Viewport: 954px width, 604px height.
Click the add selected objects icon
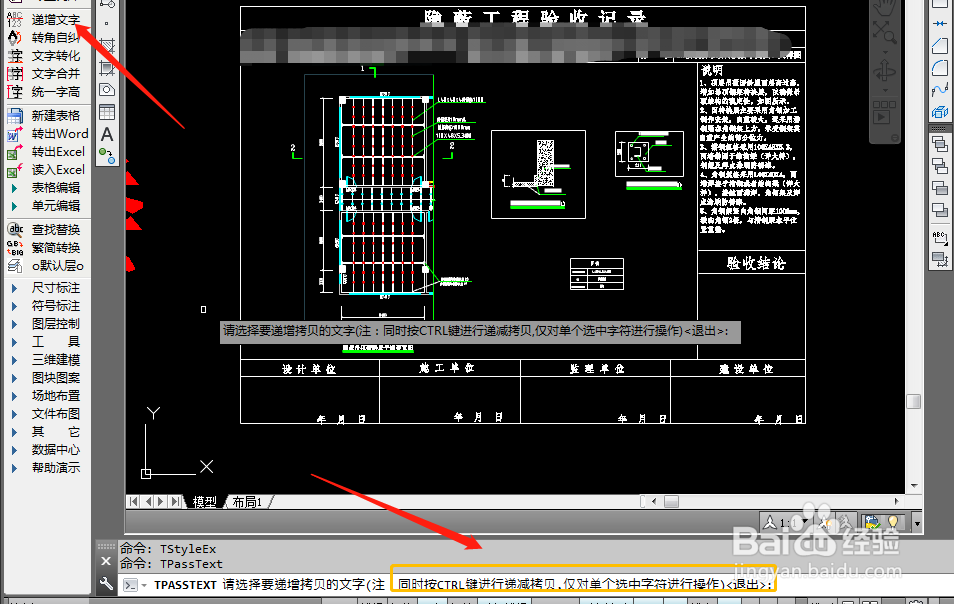(107, 156)
